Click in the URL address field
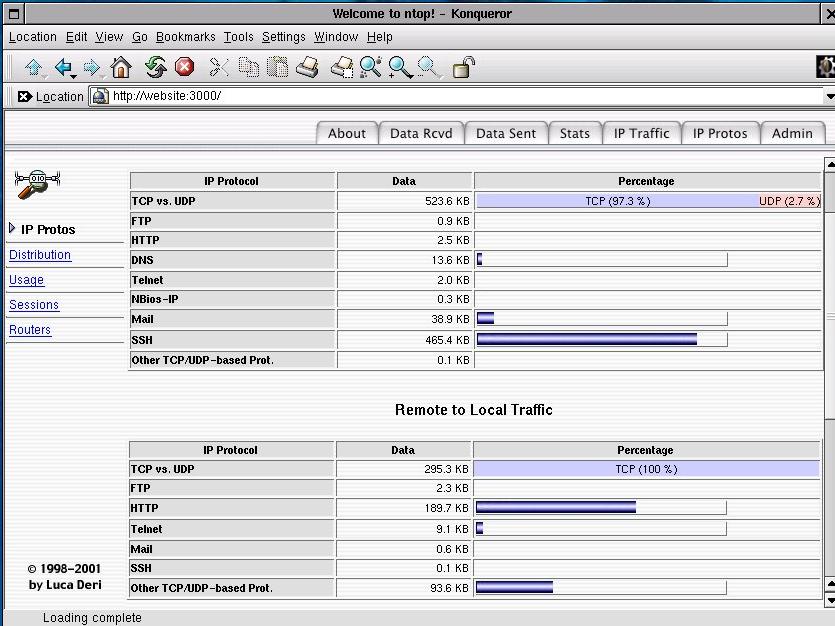 [460, 97]
